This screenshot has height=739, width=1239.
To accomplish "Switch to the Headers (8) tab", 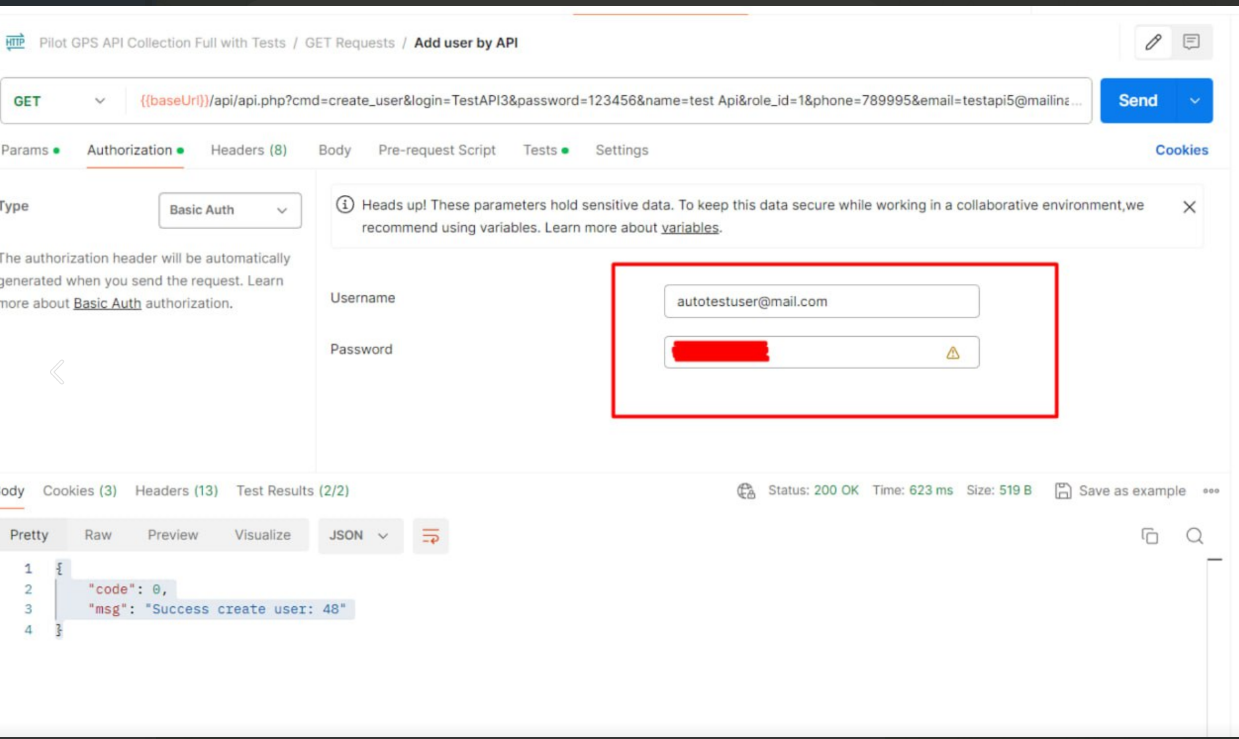I will click(x=248, y=150).
